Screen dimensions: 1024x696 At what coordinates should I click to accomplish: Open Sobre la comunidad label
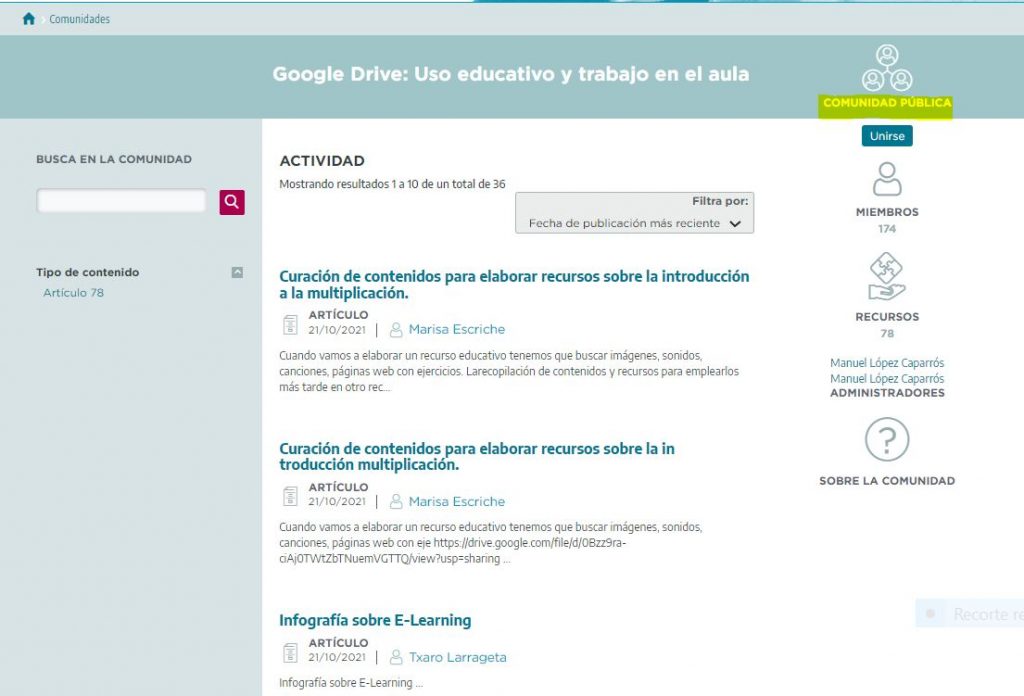pyautogui.click(x=887, y=481)
